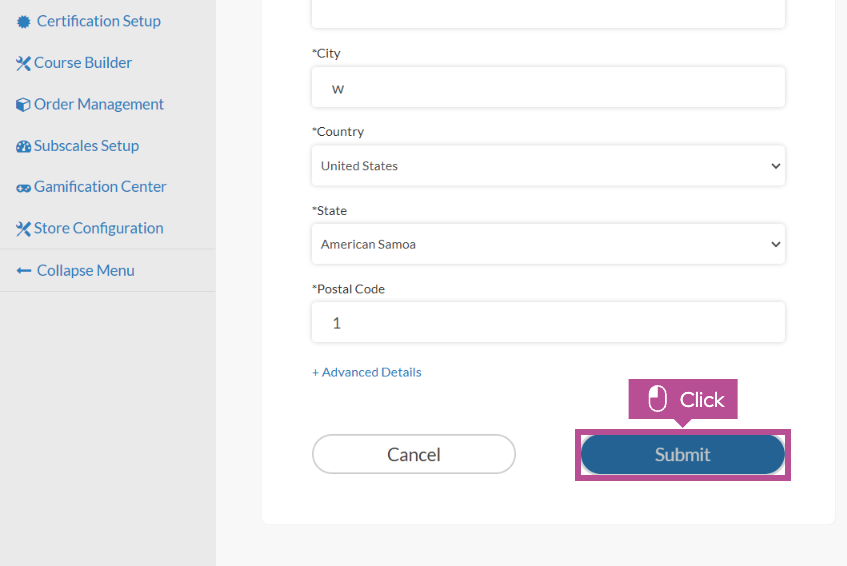The image size is (847, 566).
Task: Click the *Postal Code field label
Action: click(348, 289)
